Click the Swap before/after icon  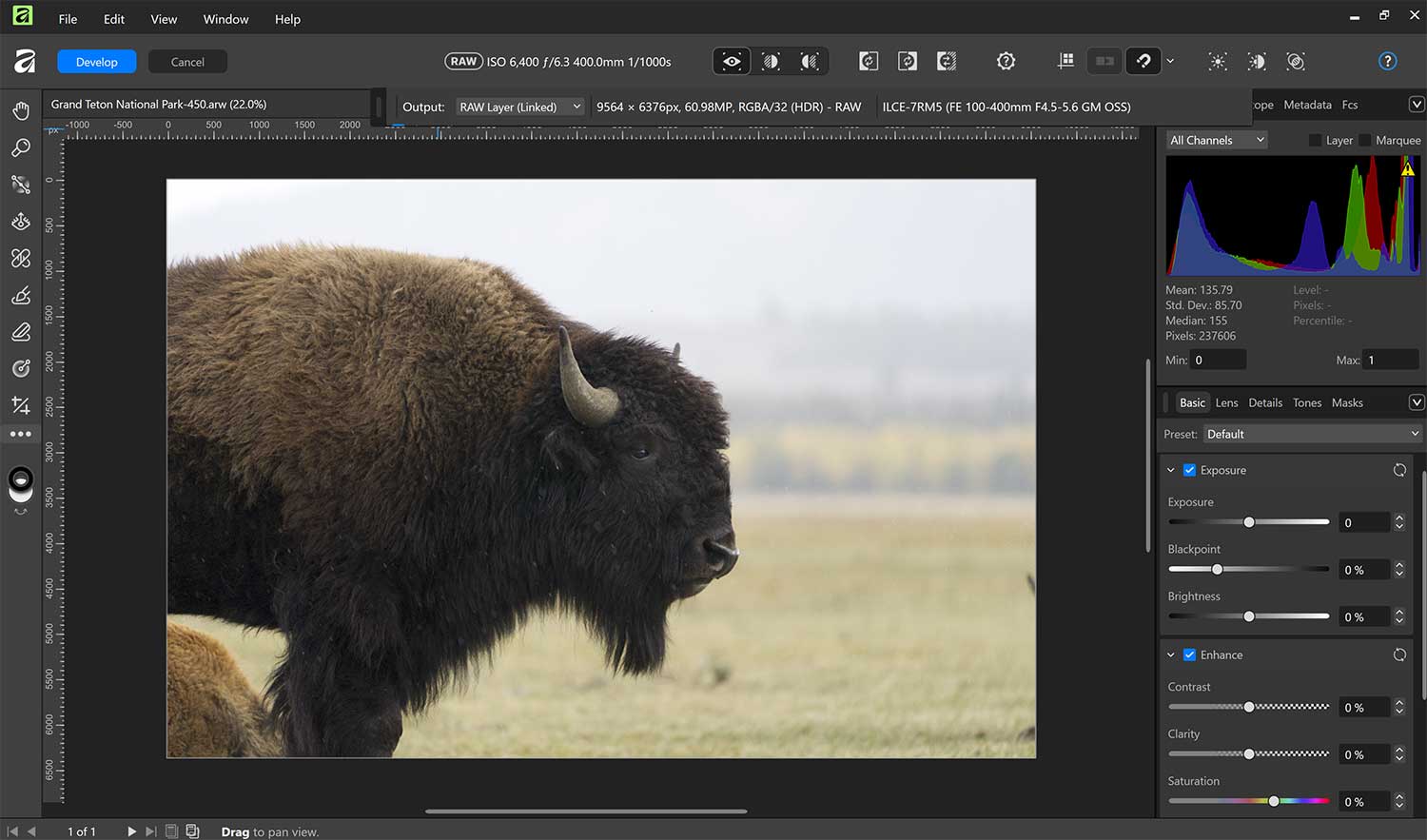click(x=947, y=62)
